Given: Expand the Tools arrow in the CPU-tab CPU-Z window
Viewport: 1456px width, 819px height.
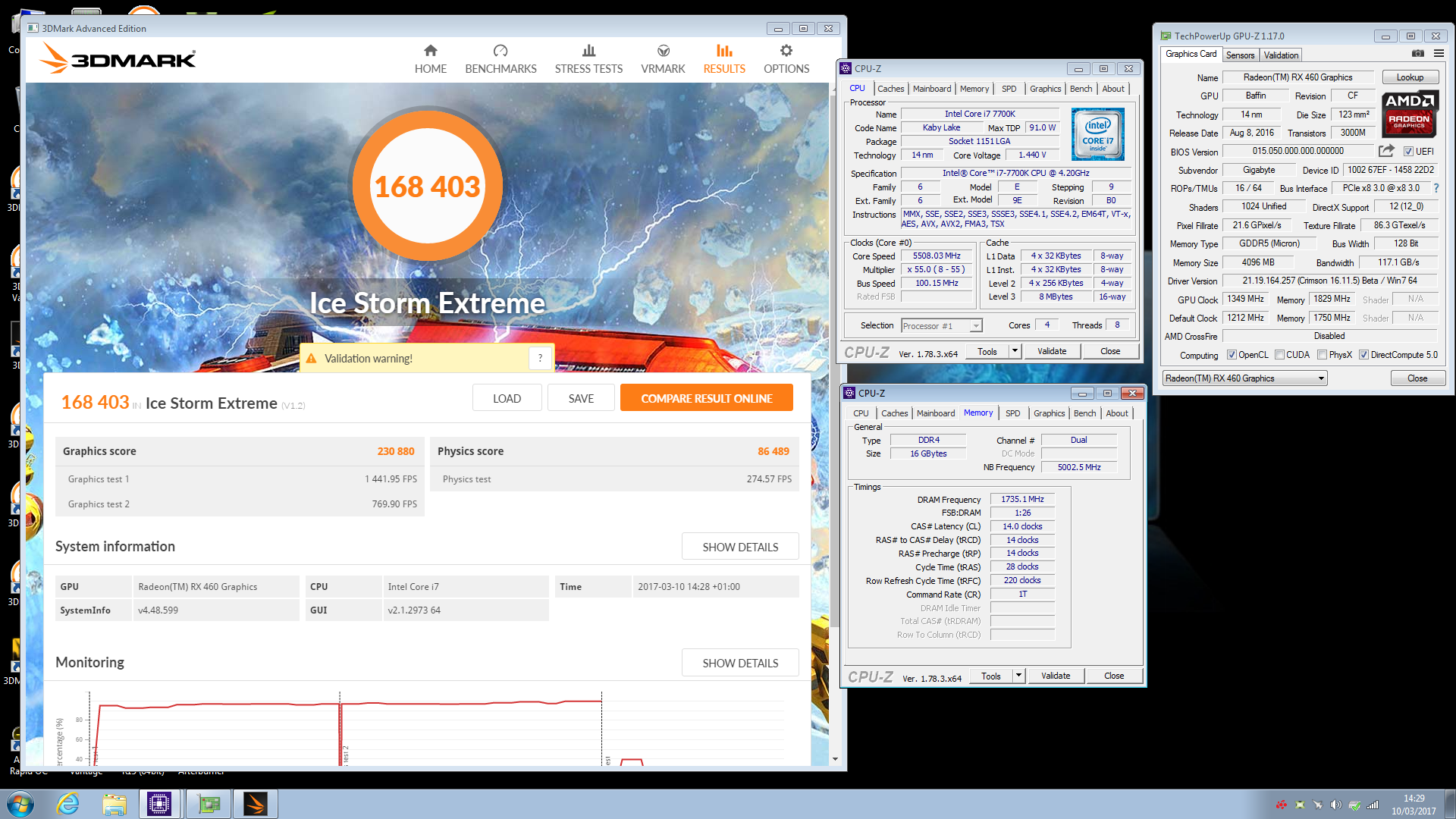Looking at the screenshot, I should (x=1015, y=351).
